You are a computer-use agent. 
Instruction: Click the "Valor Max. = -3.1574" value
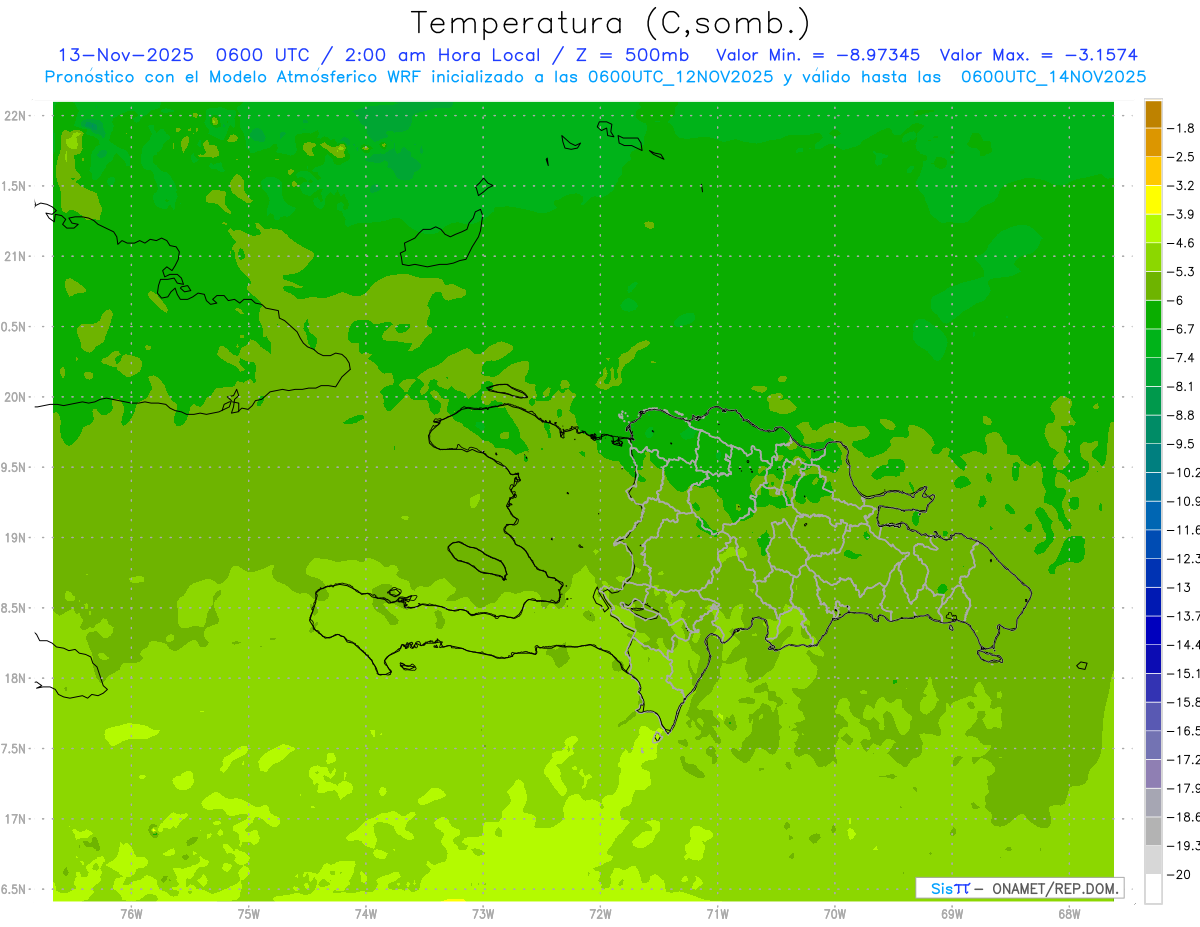tap(1039, 55)
